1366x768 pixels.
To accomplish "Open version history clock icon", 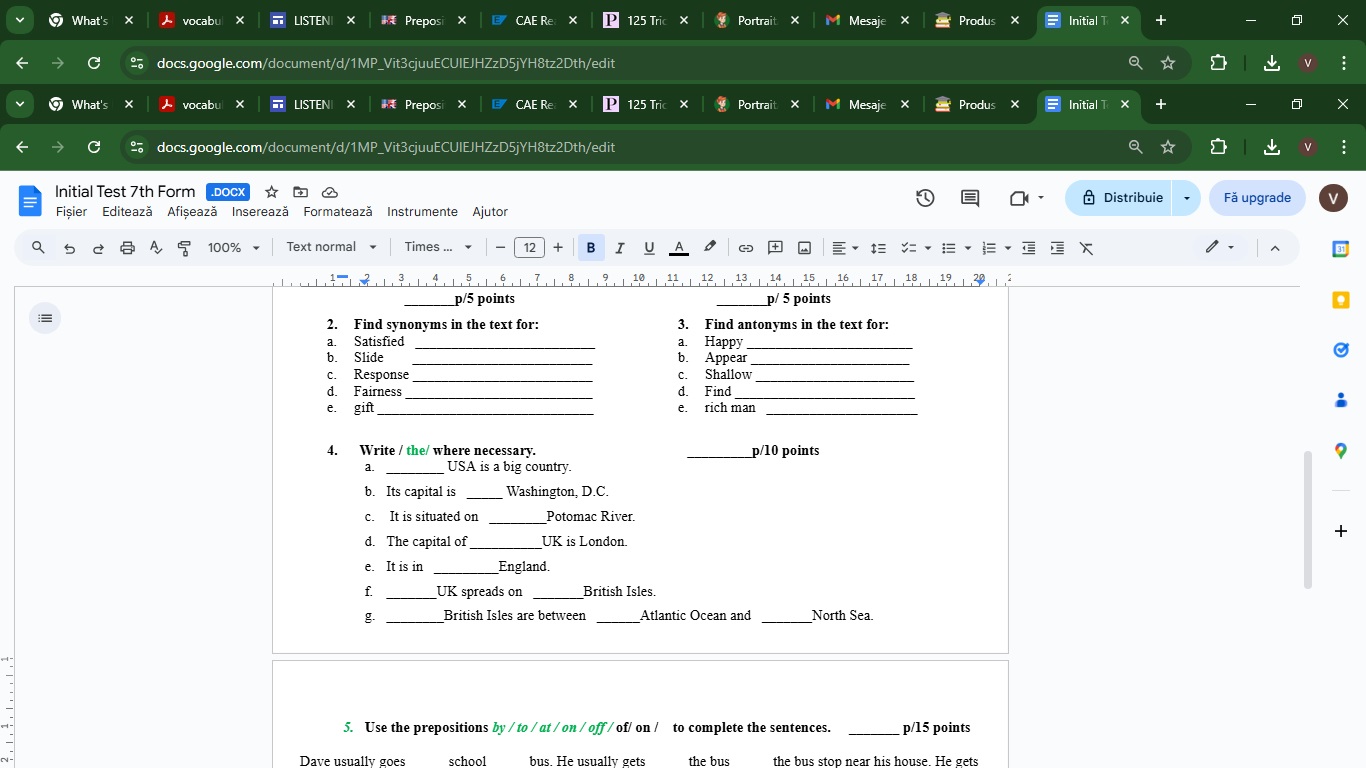I will [x=925, y=198].
